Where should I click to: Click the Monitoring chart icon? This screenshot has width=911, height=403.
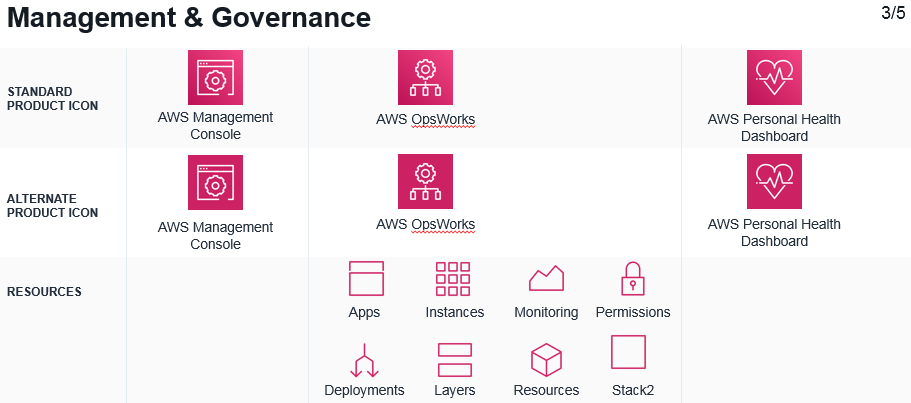[546, 279]
